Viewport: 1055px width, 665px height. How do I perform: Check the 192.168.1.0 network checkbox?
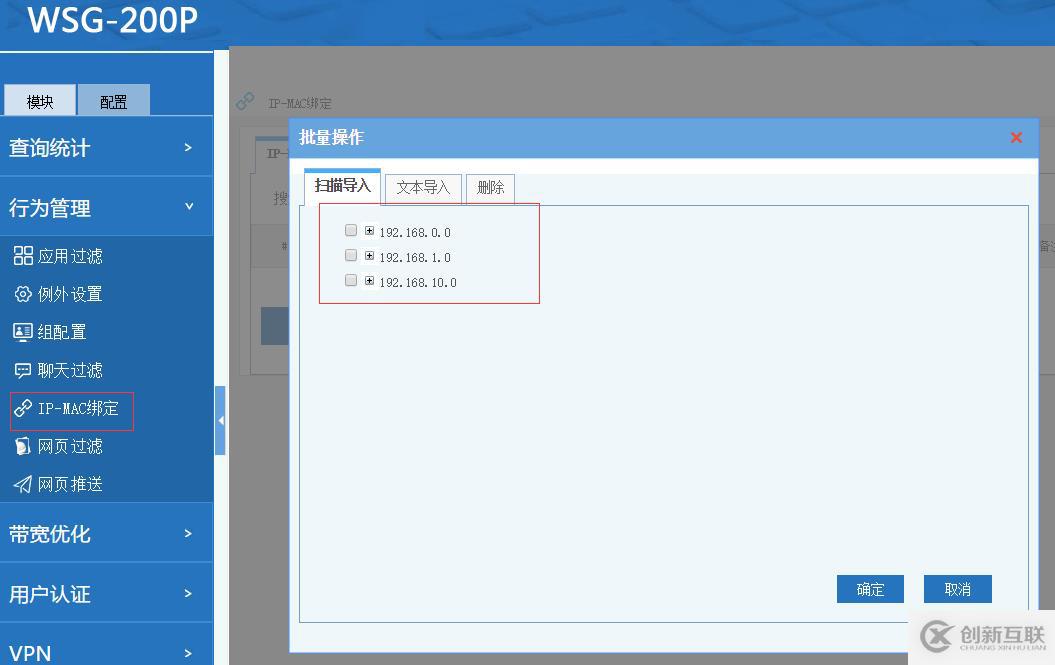(x=351, y=255)
